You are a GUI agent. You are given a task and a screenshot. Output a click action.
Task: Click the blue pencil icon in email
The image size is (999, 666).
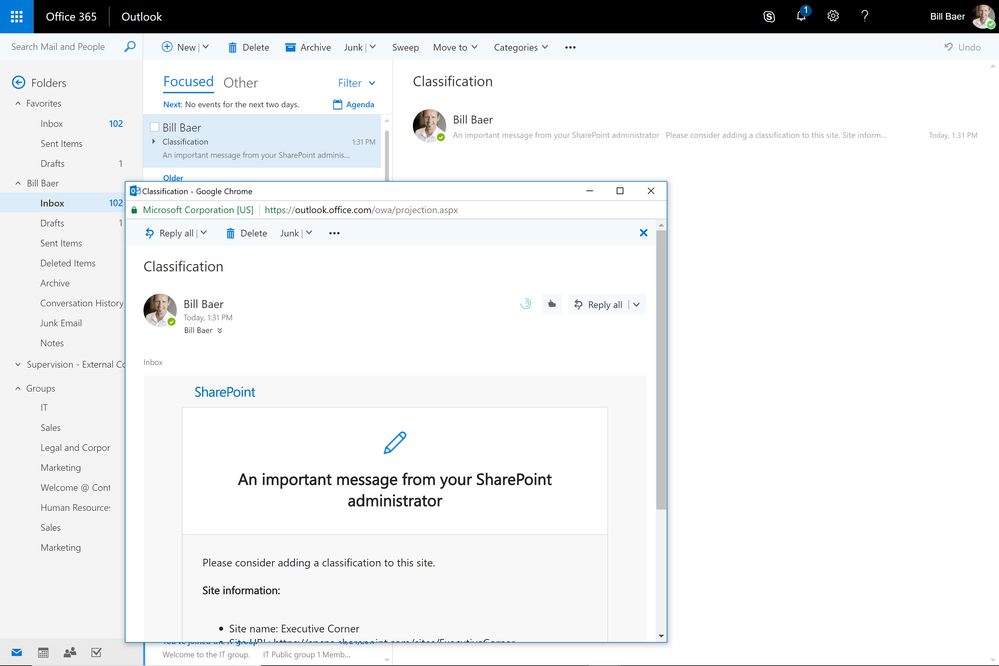pyautogui.click(x=395, y=442)
